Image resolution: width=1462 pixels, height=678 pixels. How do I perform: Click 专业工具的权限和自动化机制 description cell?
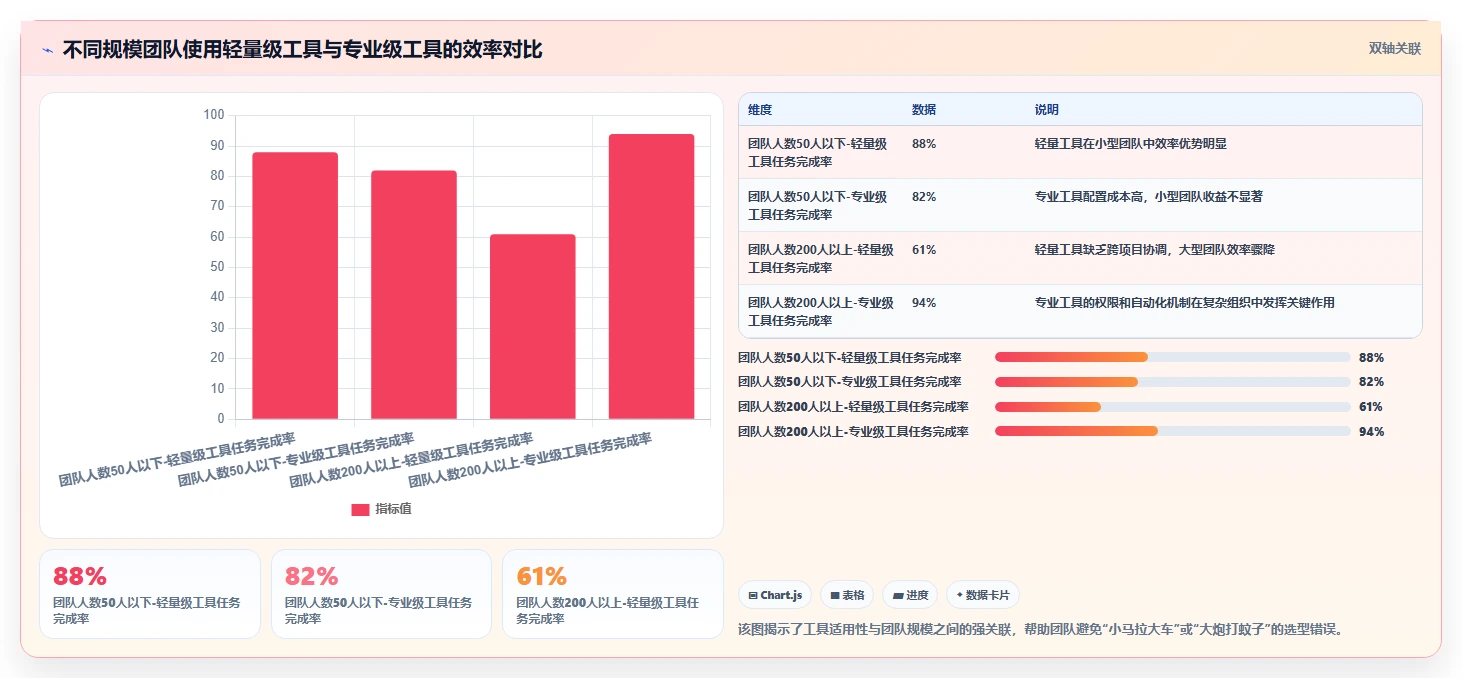(x=1185, y=303)
